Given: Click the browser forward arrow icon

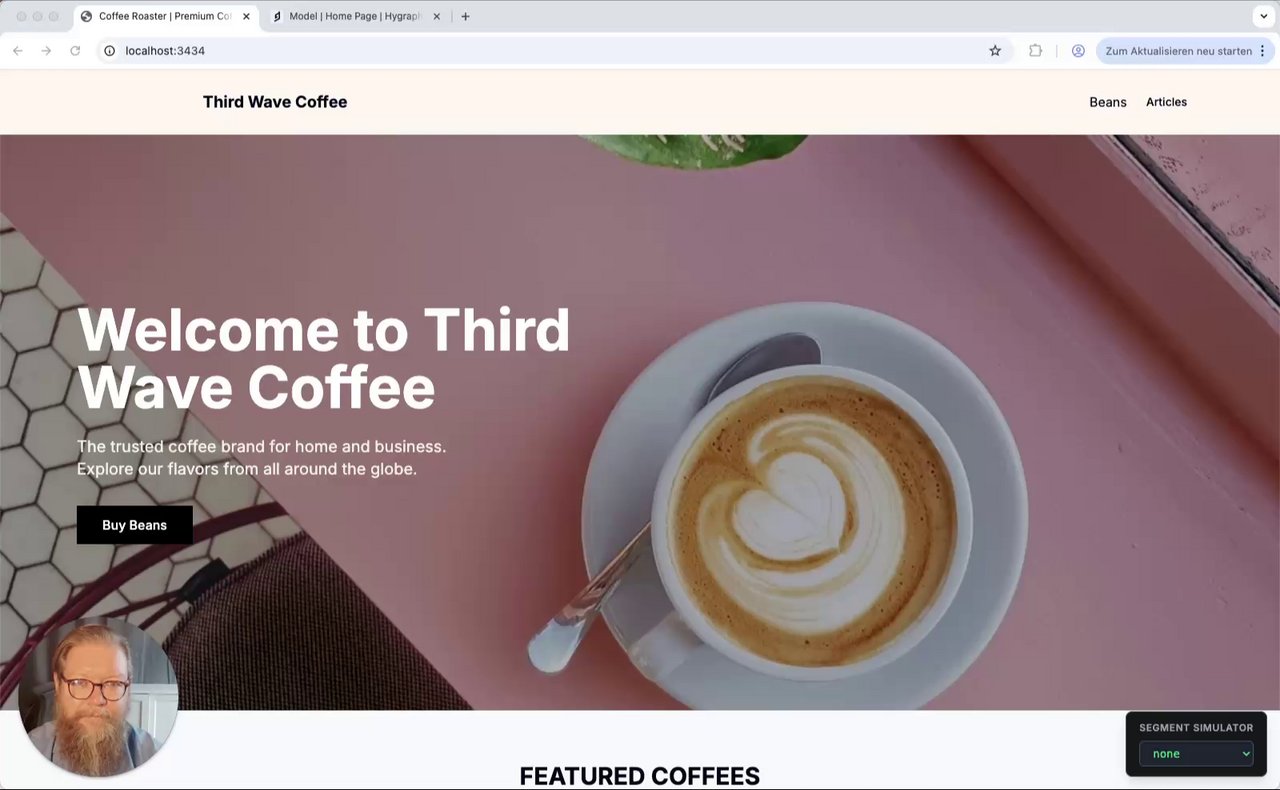Looking at the screenshot, I should (x=46, y=51).
